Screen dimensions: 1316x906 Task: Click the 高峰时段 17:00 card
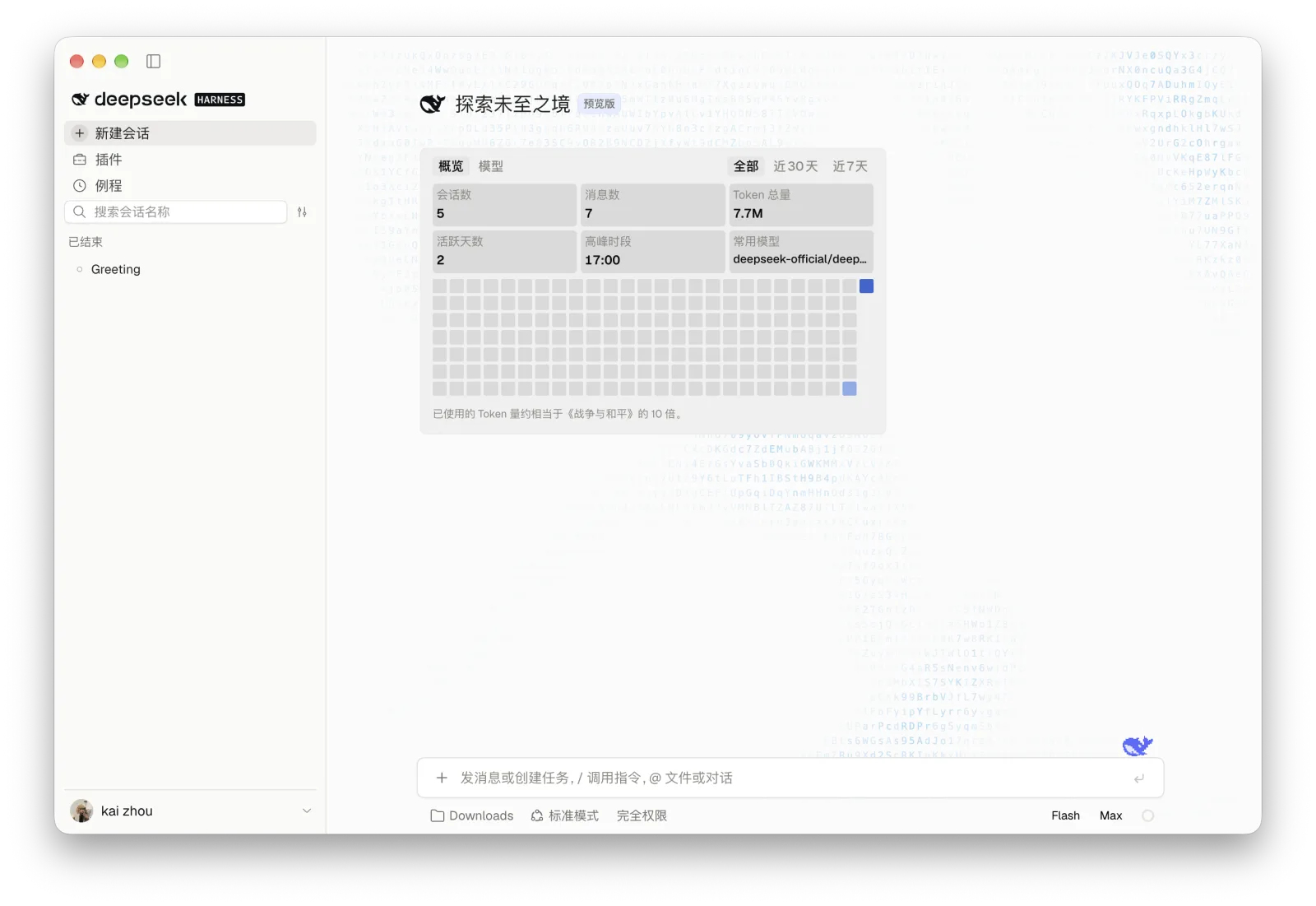(652, 252)
